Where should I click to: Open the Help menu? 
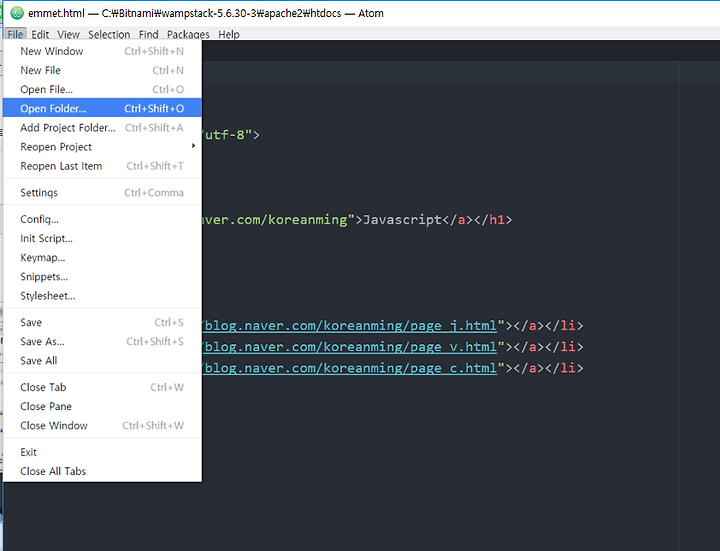click(x=229, y=34)
